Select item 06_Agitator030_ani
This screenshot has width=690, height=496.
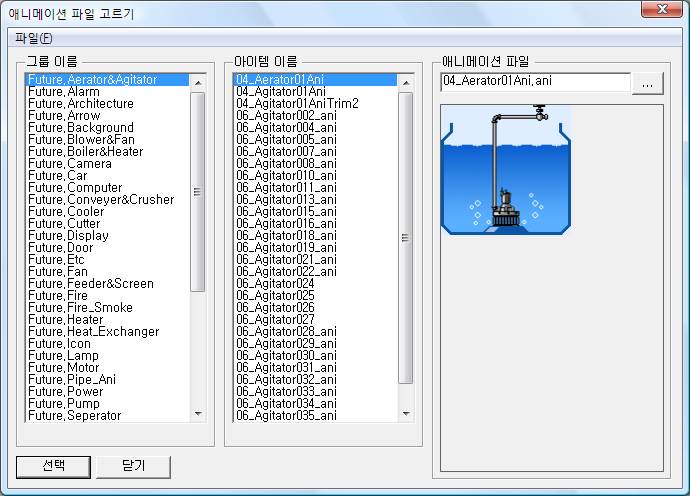click(316, 356)
